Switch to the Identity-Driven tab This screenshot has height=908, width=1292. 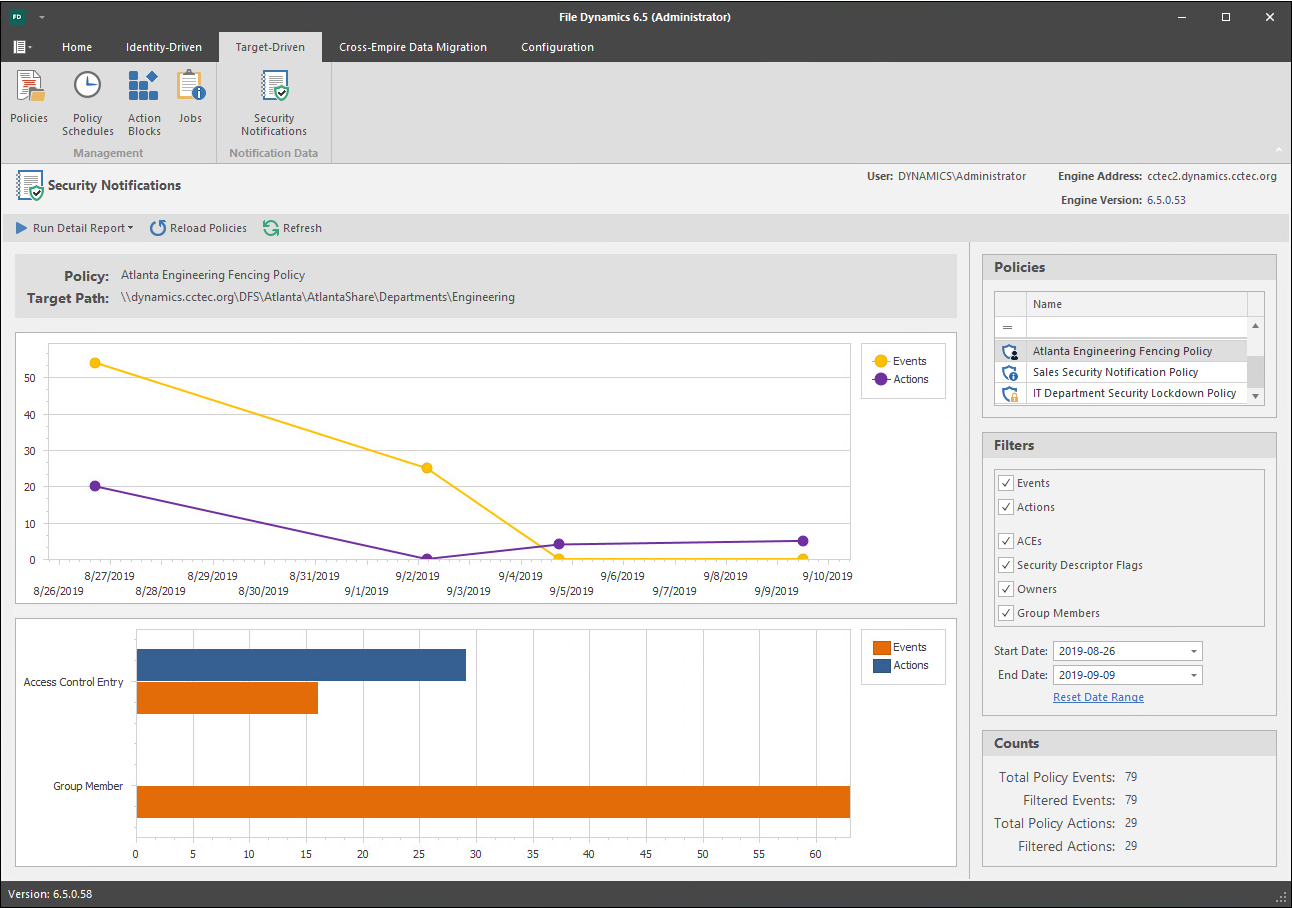[163, 47]
